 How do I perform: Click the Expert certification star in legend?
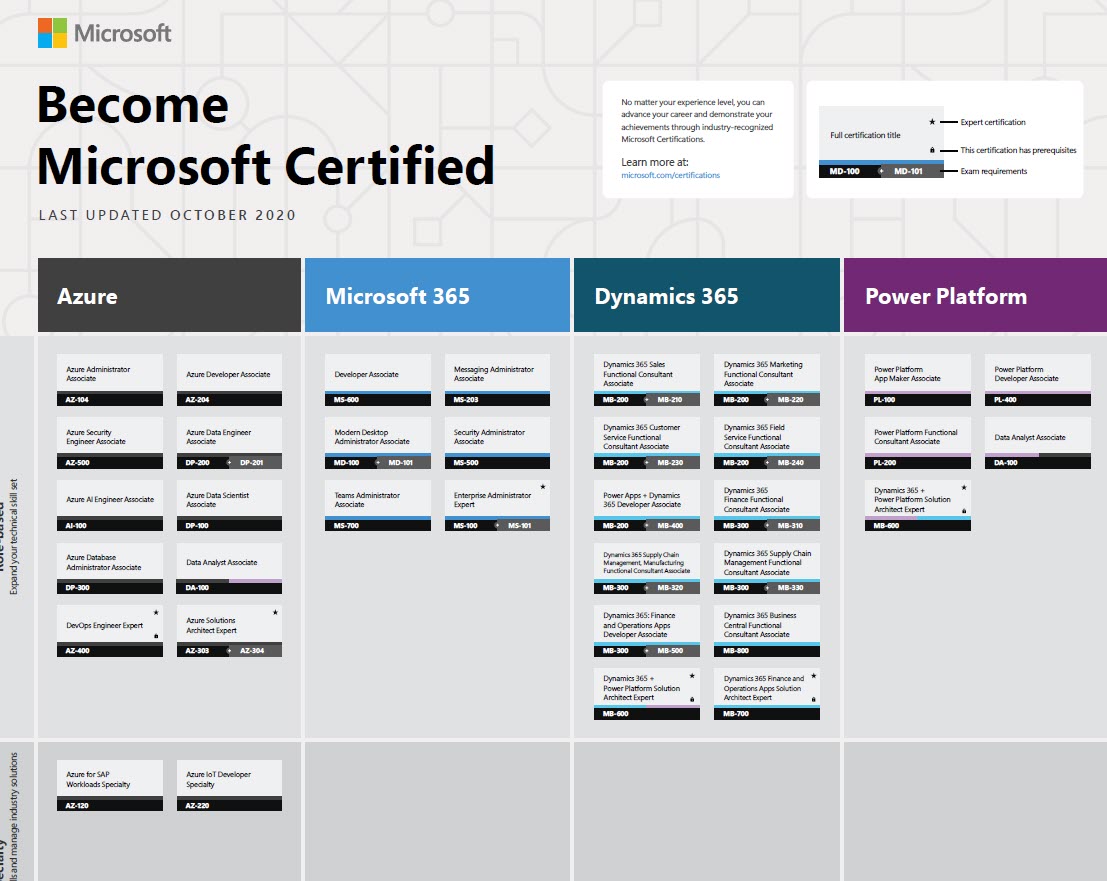[x=932, y=122]
